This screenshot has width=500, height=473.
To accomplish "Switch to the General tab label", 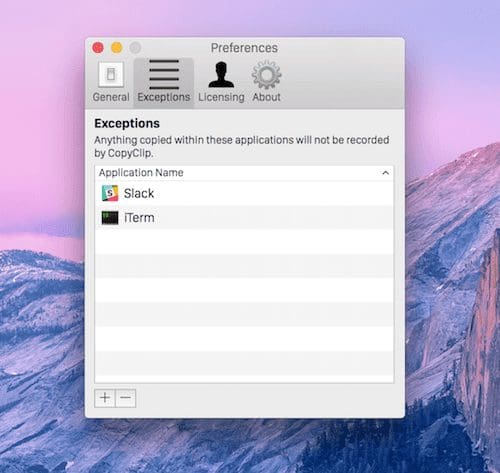I will tap(111, 97).
